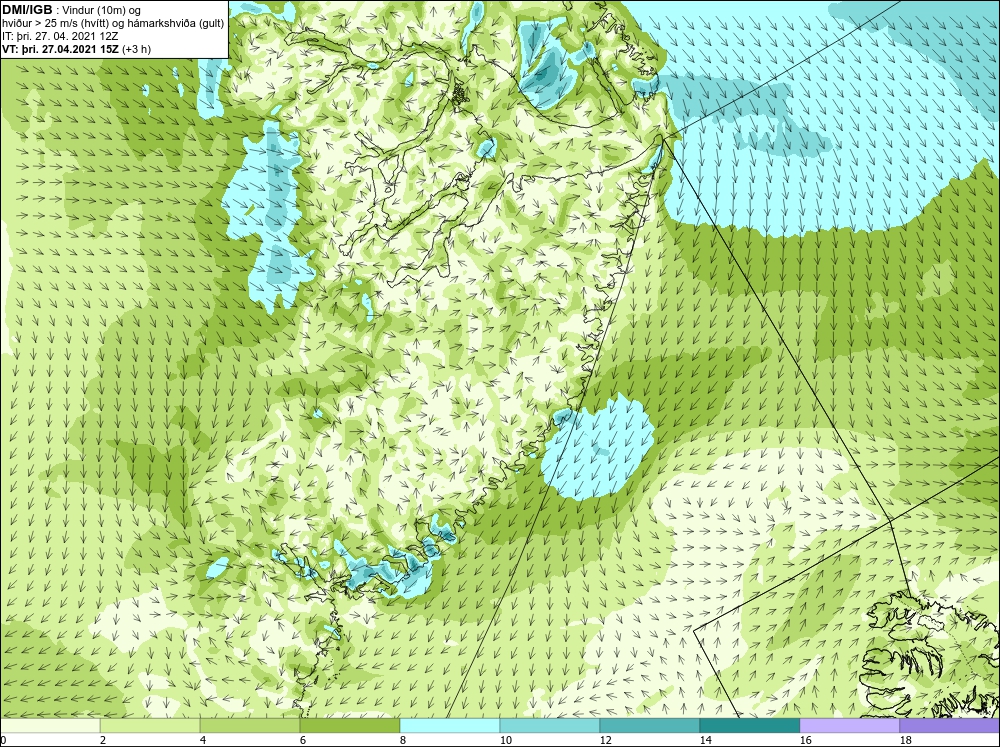Image resolution: width=1000 pixels, height=747 pixels.
Task: Click the 8–10 m/s light cyan legend swatch
Action: (450, 726)
